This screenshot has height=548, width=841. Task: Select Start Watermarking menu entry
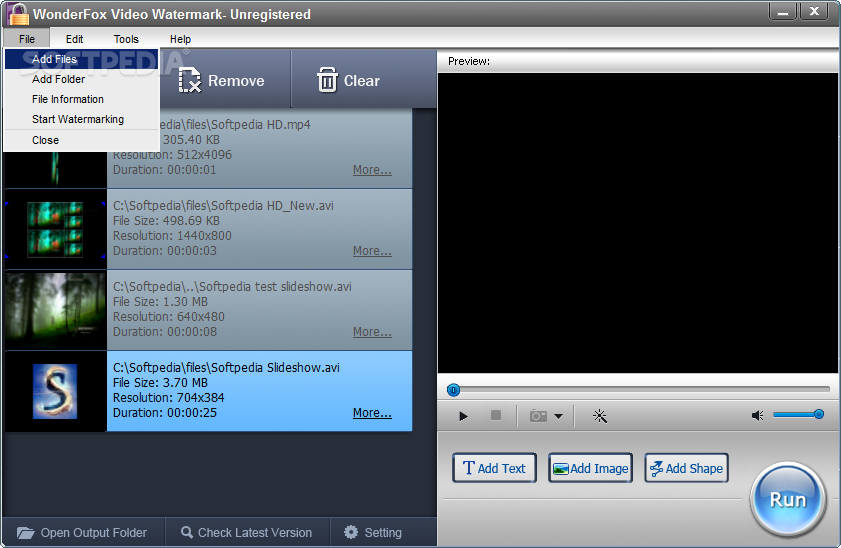tap(82, 119)
